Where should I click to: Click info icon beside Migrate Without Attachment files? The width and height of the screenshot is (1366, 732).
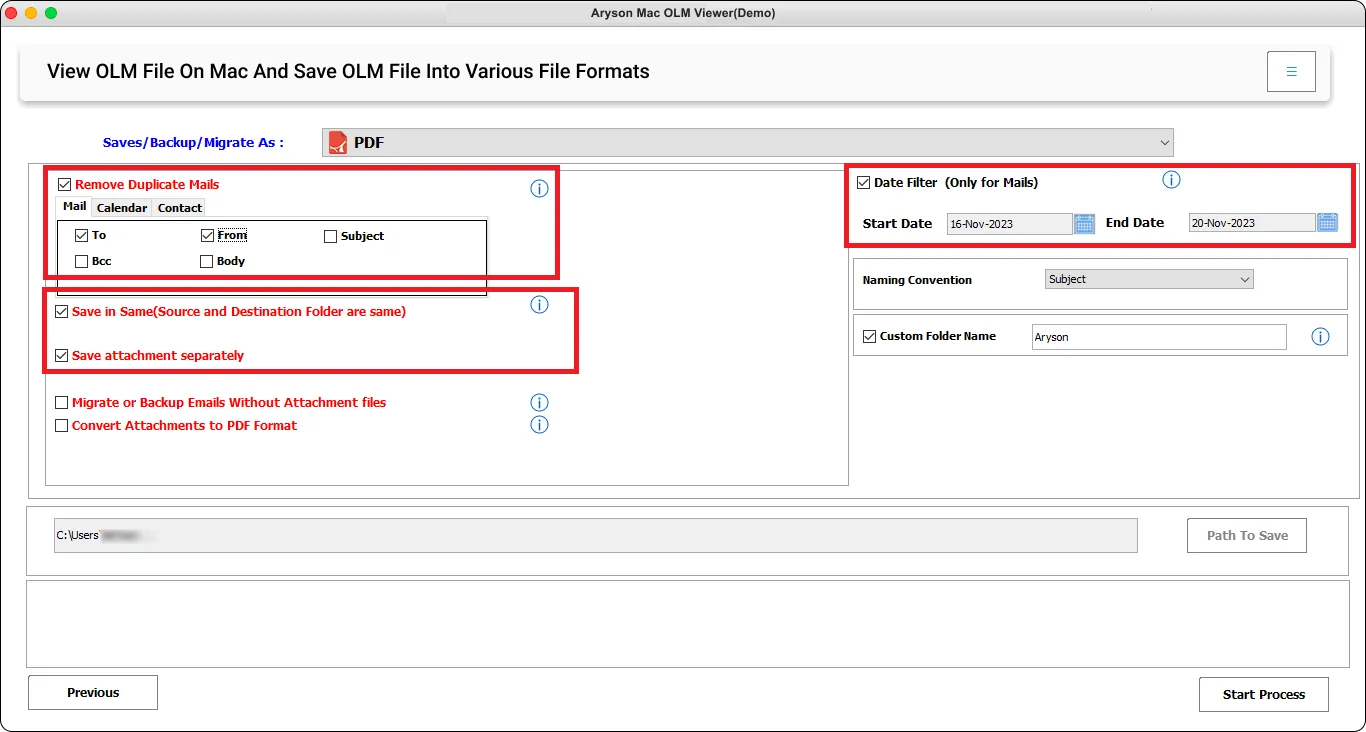coord(539,403)
